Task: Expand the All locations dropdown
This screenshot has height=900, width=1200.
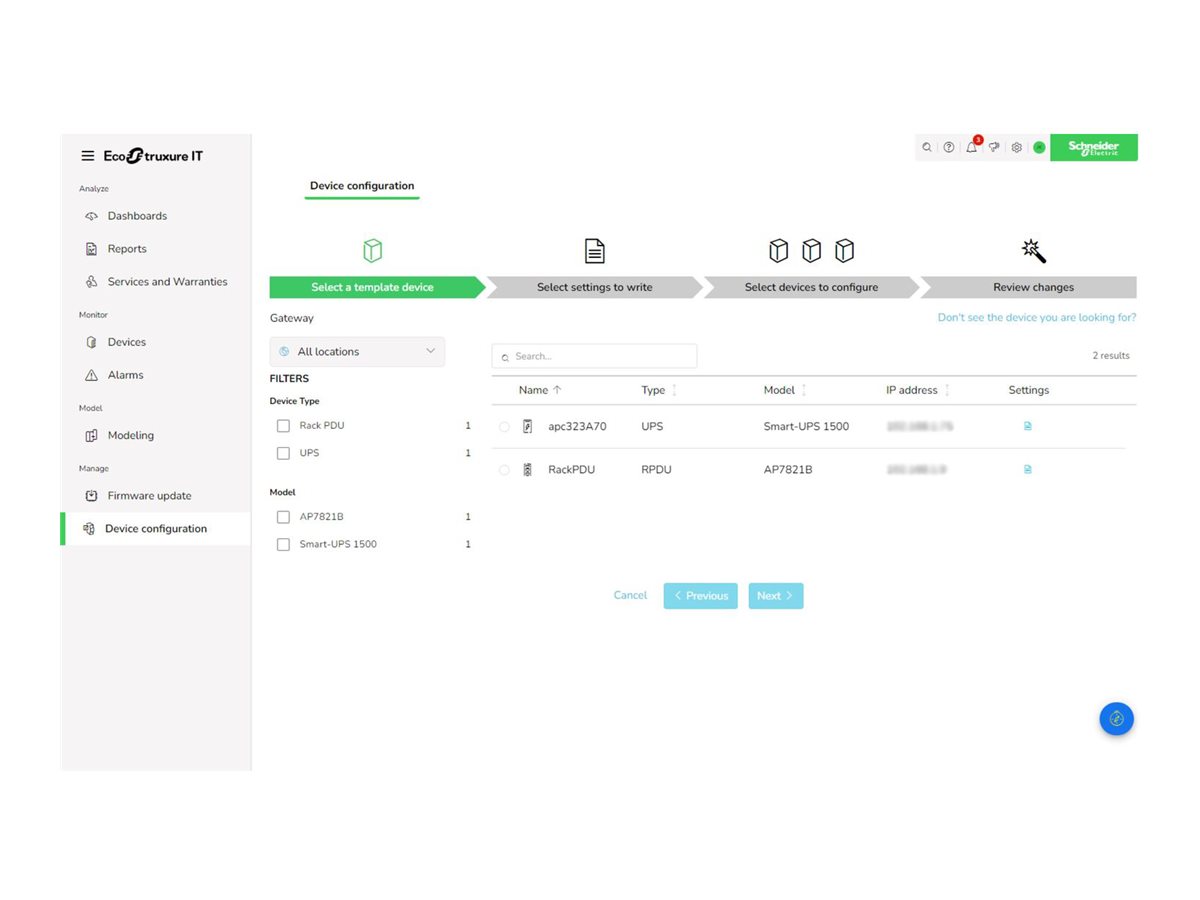Action: [357, 352]
